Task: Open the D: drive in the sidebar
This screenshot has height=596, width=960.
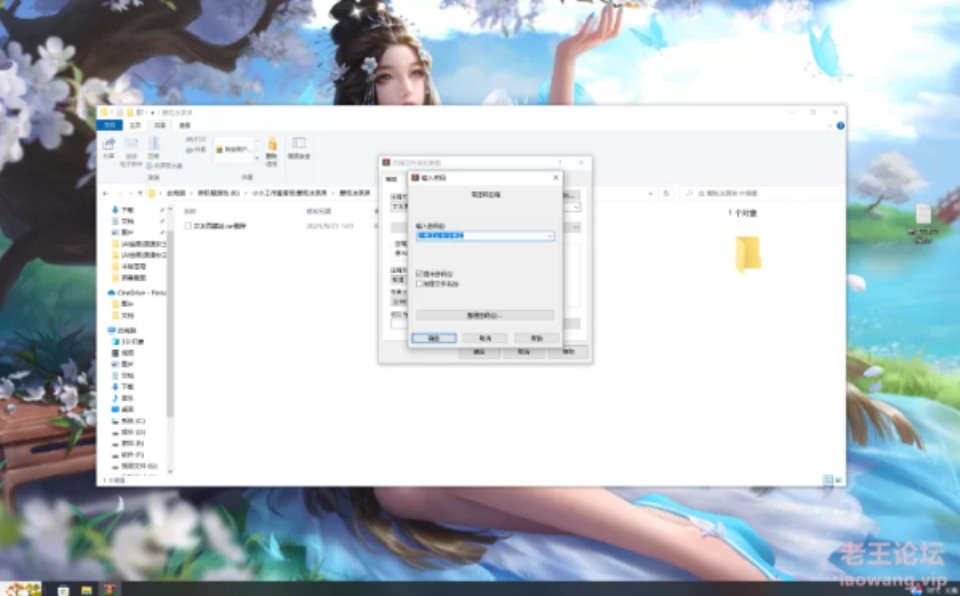Action: 129,432
